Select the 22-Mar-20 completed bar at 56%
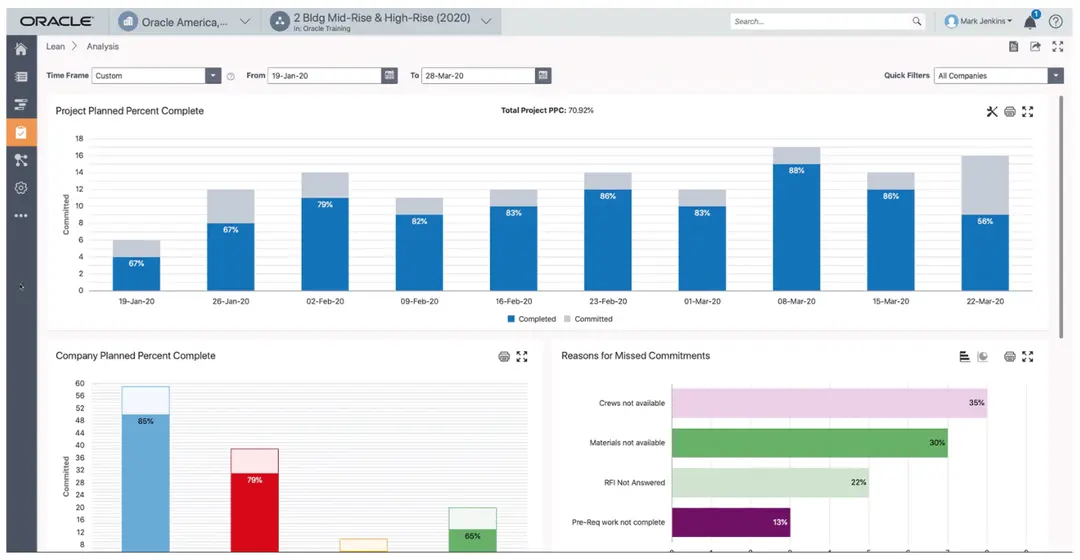The width and height of the screenshot is (1080, 560). pos(985,253)
